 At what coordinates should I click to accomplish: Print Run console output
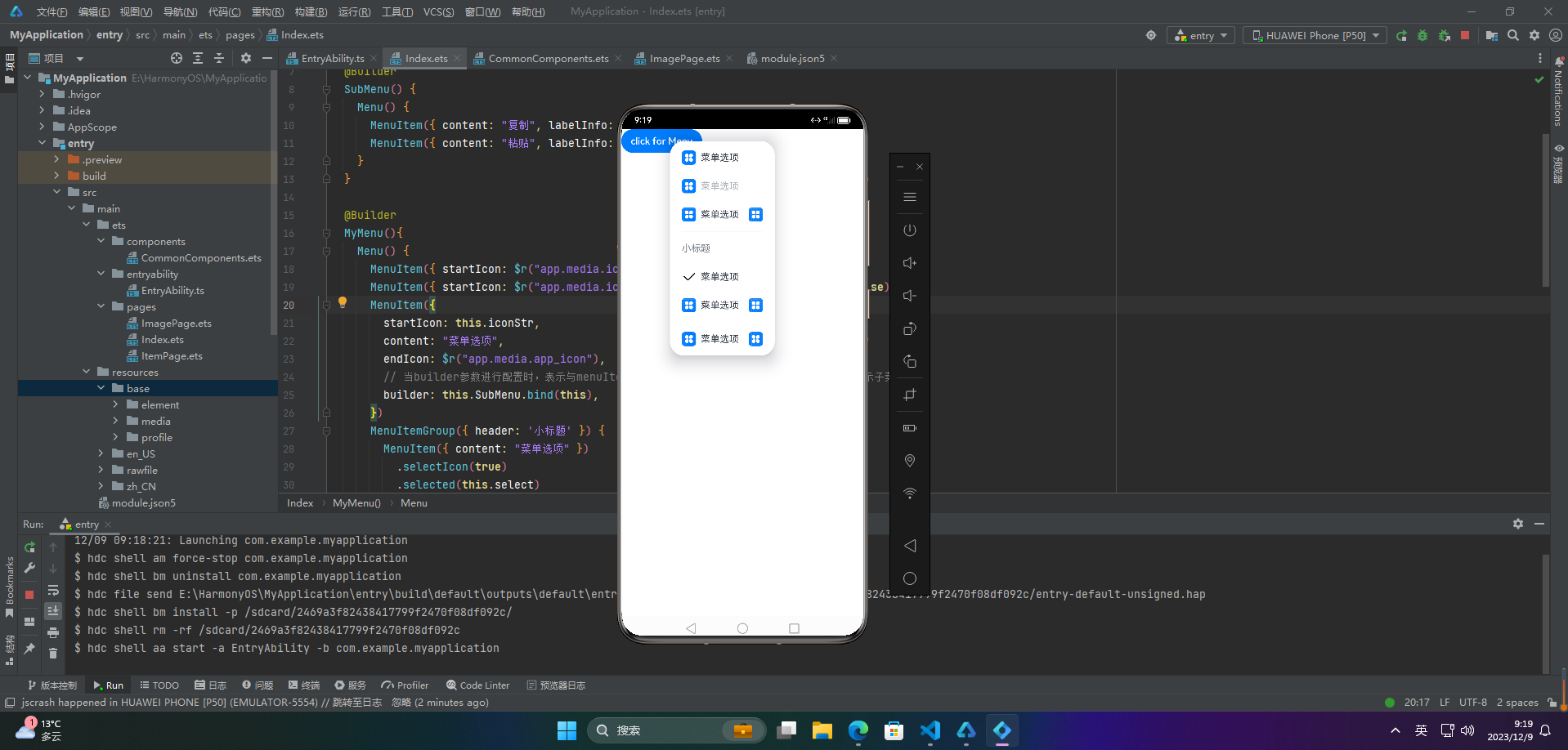tap(53, 632)
